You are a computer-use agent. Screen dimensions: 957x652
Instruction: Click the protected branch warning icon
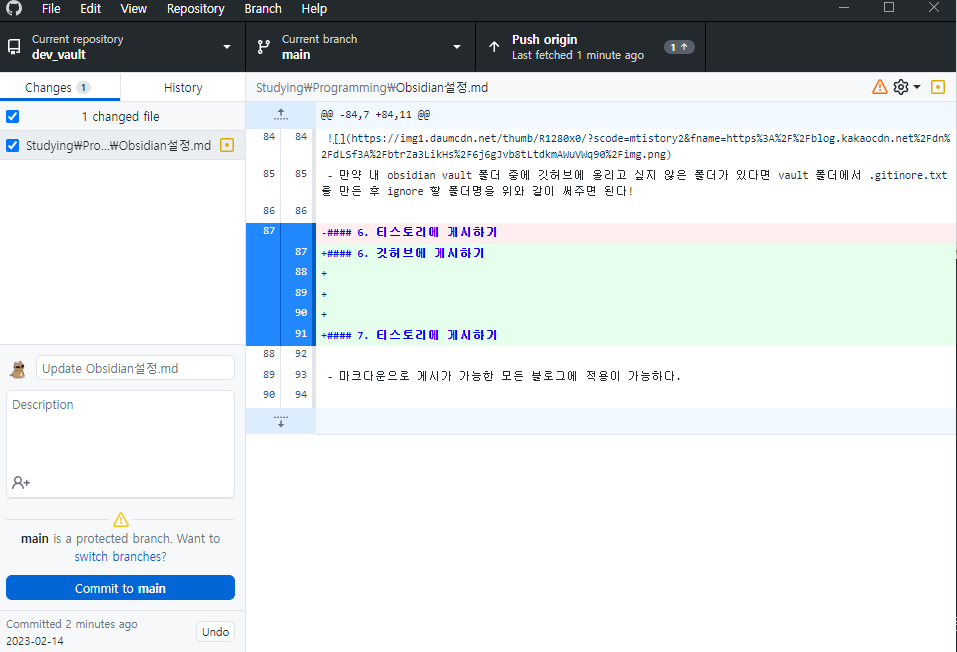(121, 520)
